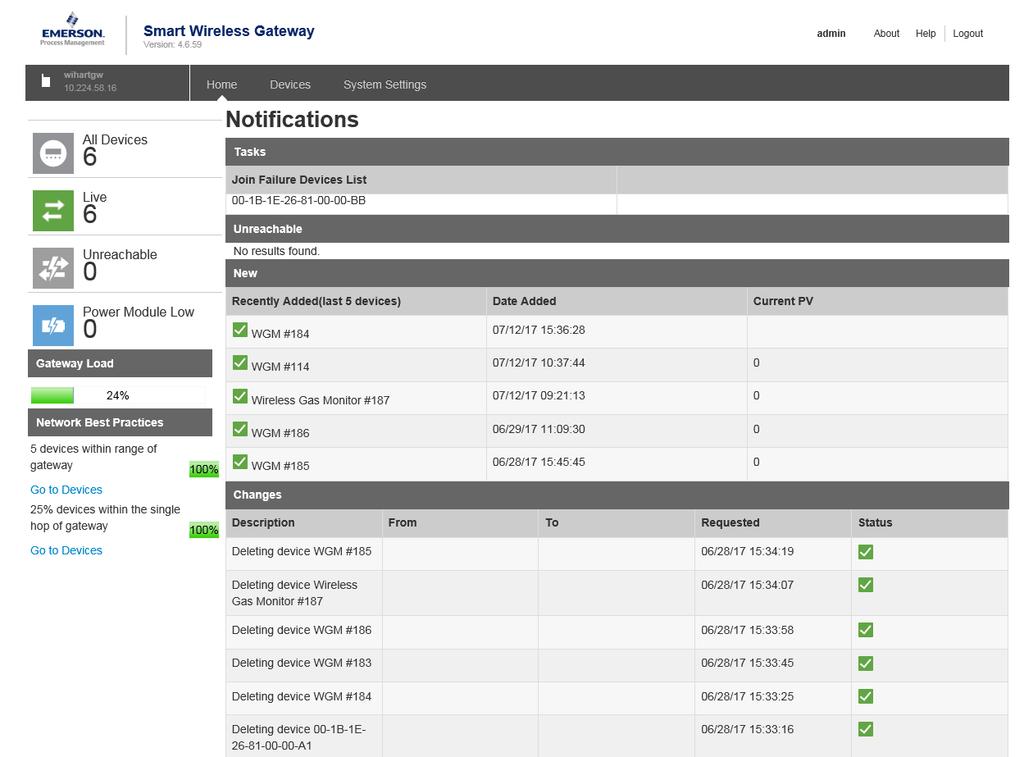1024x757 pixels.
Task: Click the Tasks section header
Action: [x=617, y=152]
